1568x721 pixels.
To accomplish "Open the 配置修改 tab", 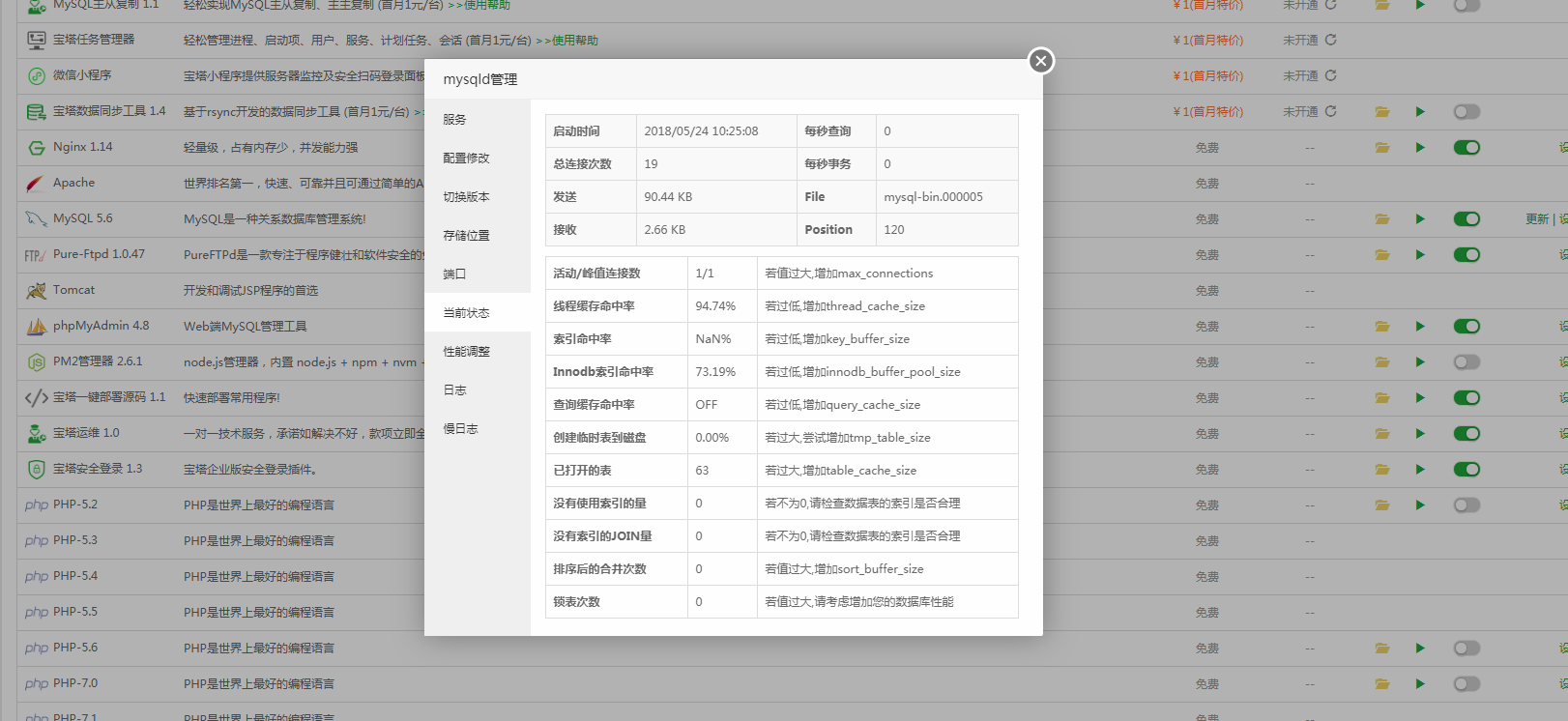I will click(x=478, y=158).
